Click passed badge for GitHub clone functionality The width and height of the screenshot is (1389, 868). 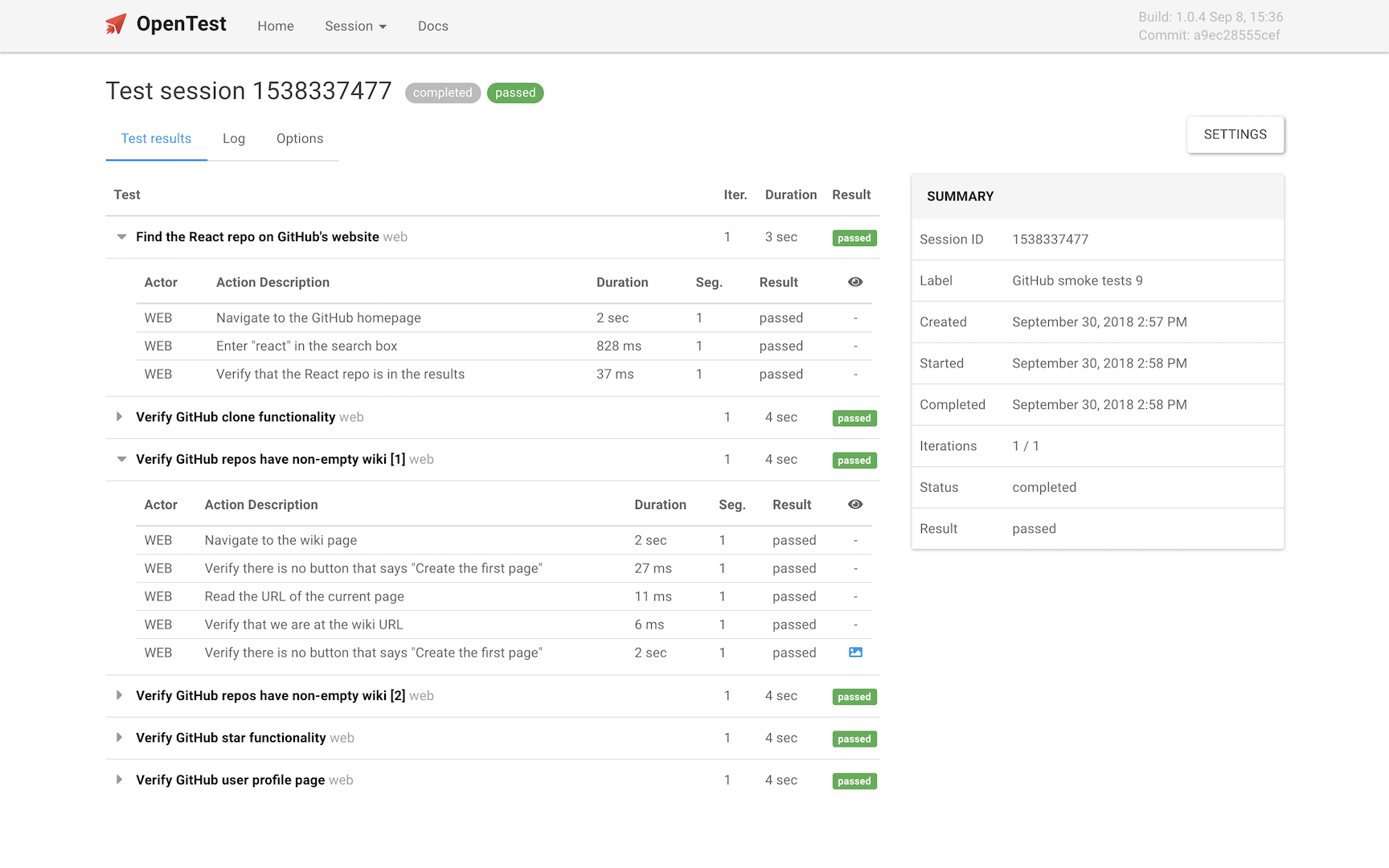854,418
